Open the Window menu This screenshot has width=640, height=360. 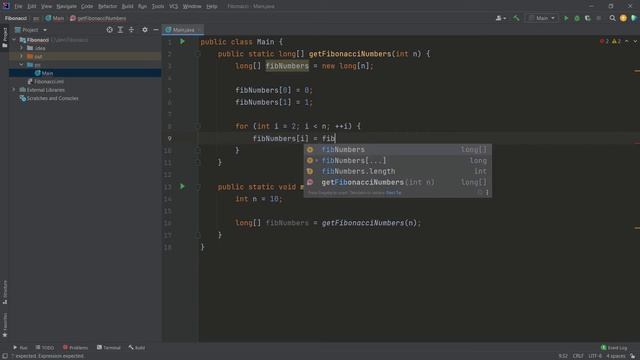(x=192, y=7)
